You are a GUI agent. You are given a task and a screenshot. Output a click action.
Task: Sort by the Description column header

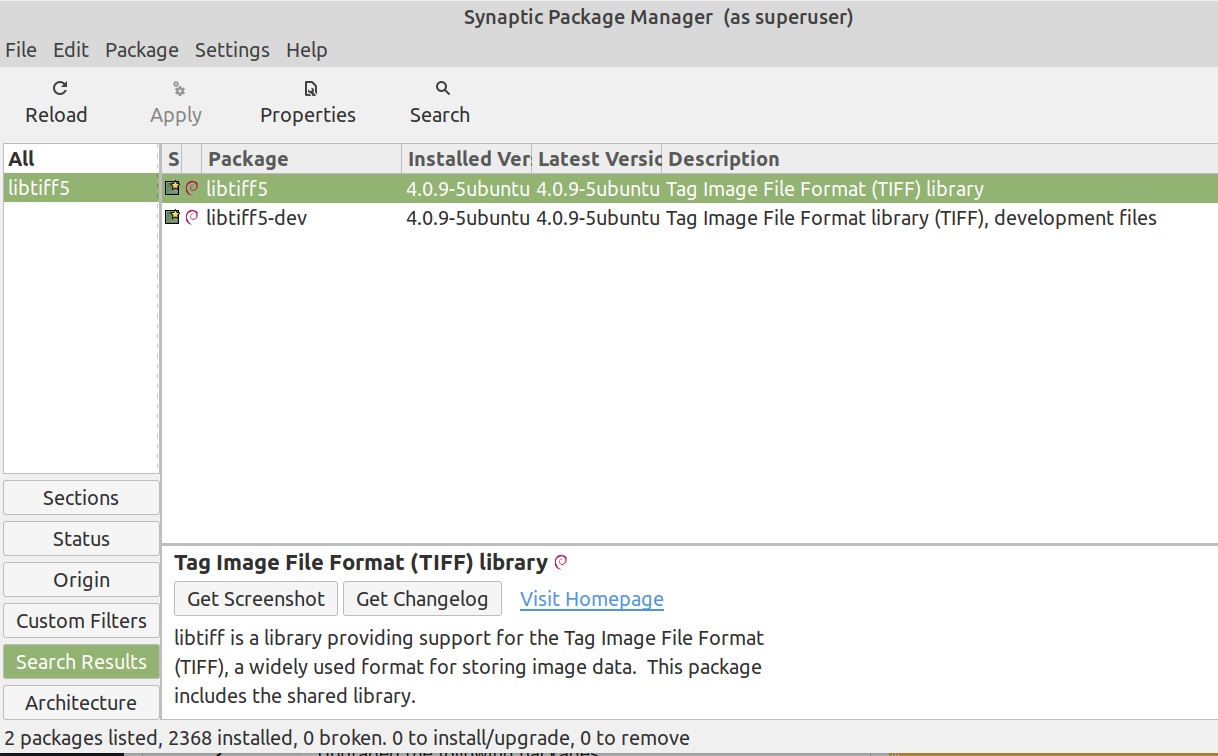(939, 159)
